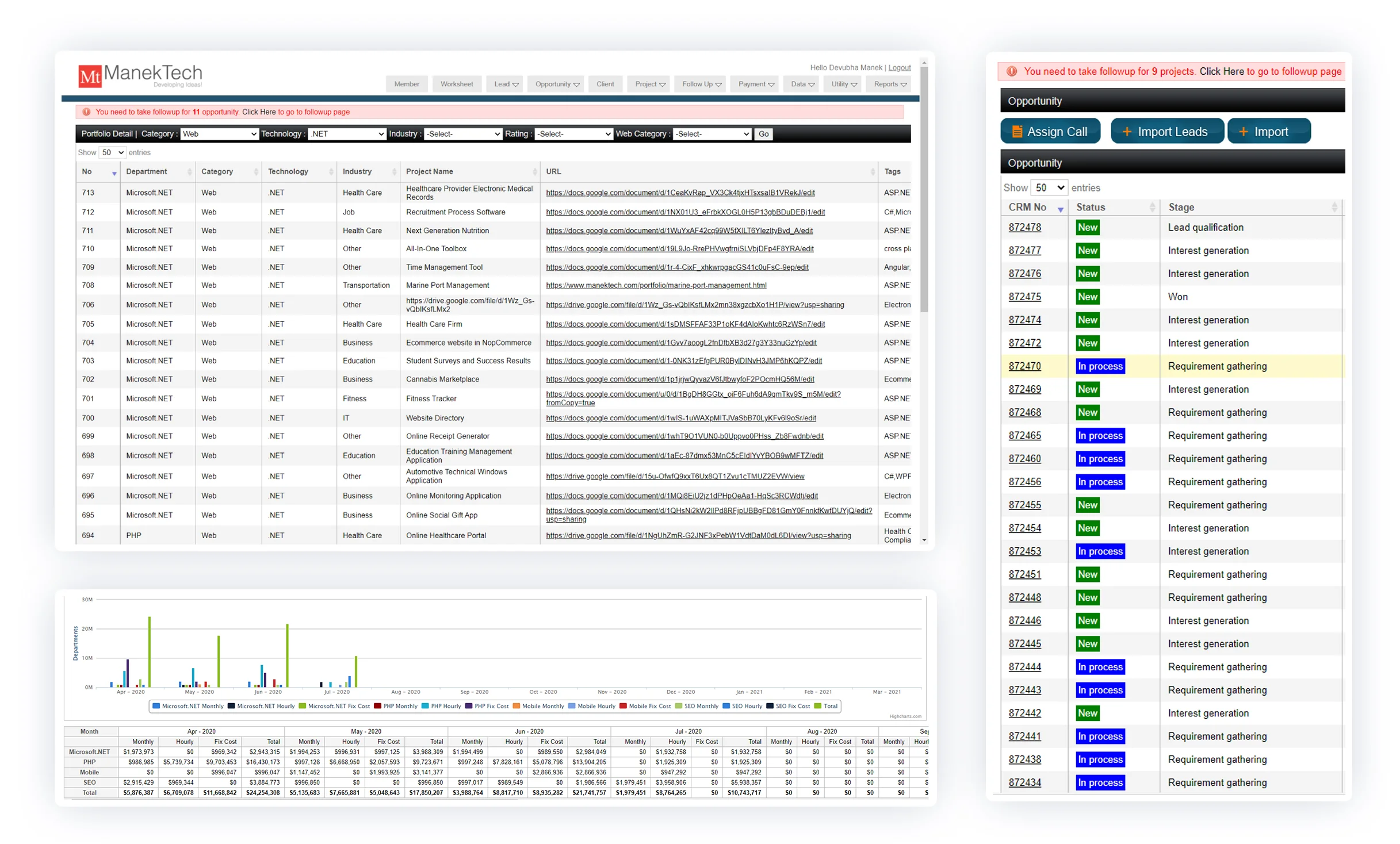Toggle SEO Monthly legend series
The image size is (1400, 844).
coord(697,707)
